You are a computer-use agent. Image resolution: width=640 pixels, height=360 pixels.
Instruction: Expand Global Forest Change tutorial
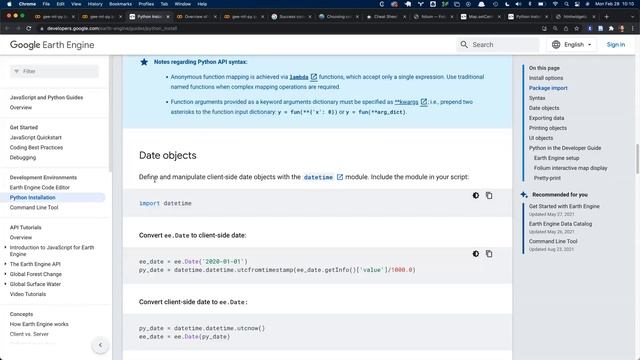(5, 274)
